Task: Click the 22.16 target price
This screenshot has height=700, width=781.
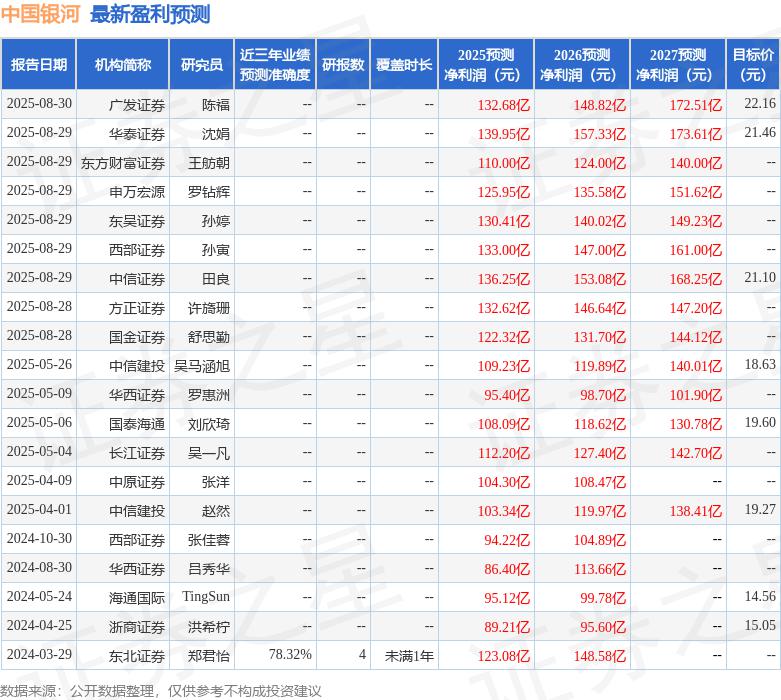Action: pyautogui.click(x=760, y=103)
